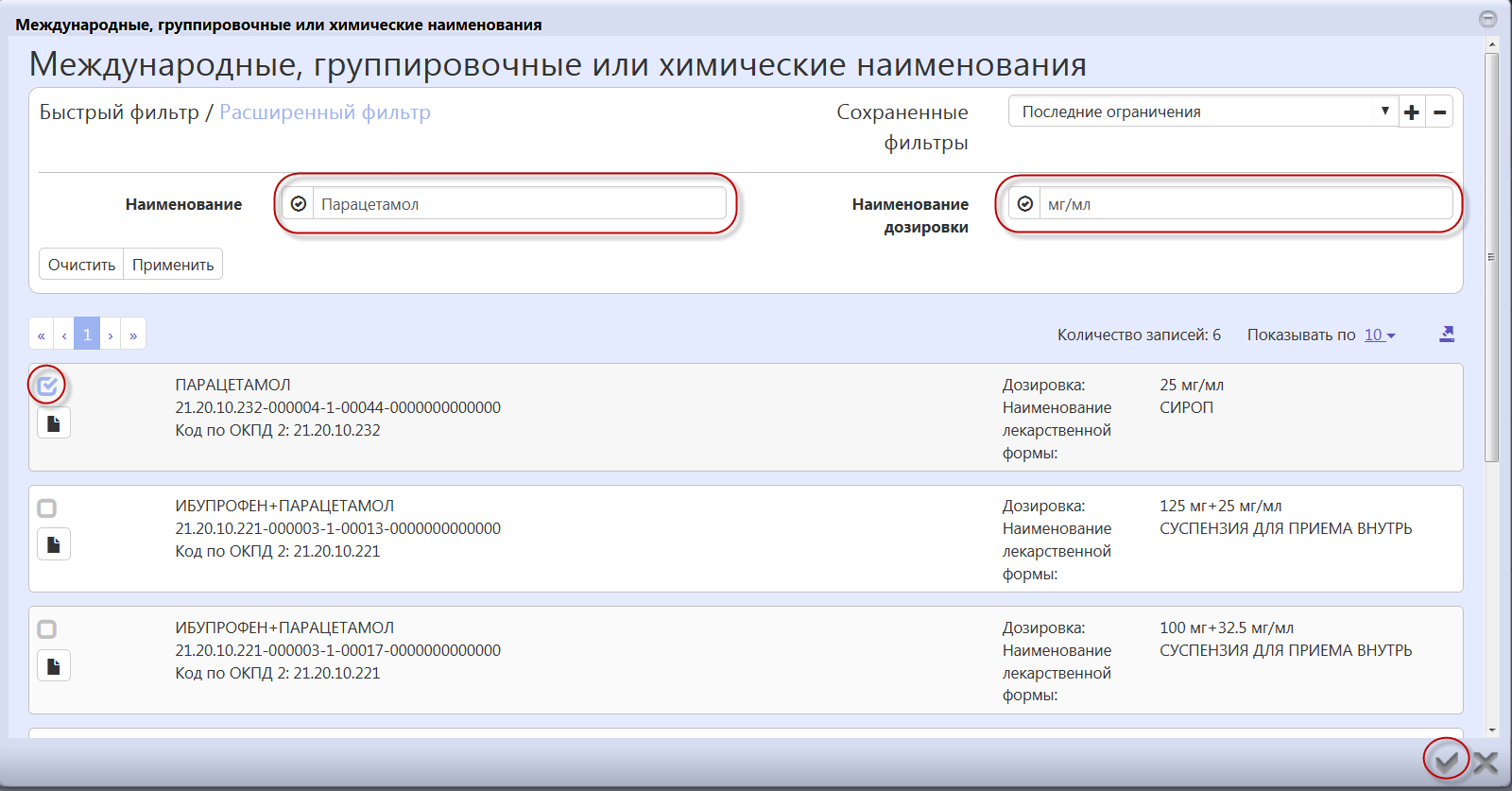Click Количество записей: 6 text
This screenshot has width=1512, height=791.
coord(1139,335)
